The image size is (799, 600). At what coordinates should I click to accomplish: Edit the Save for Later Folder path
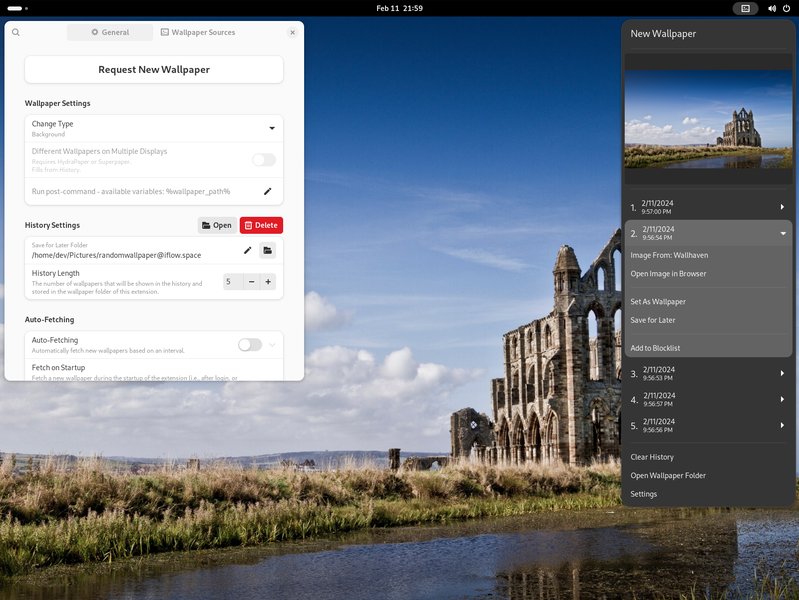point(248,250)
